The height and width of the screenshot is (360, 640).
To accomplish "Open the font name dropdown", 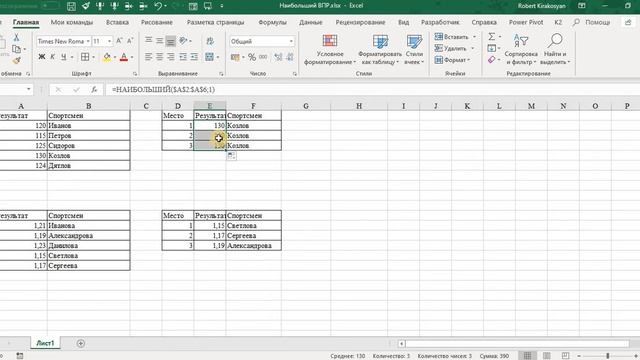I will point(88,41).
